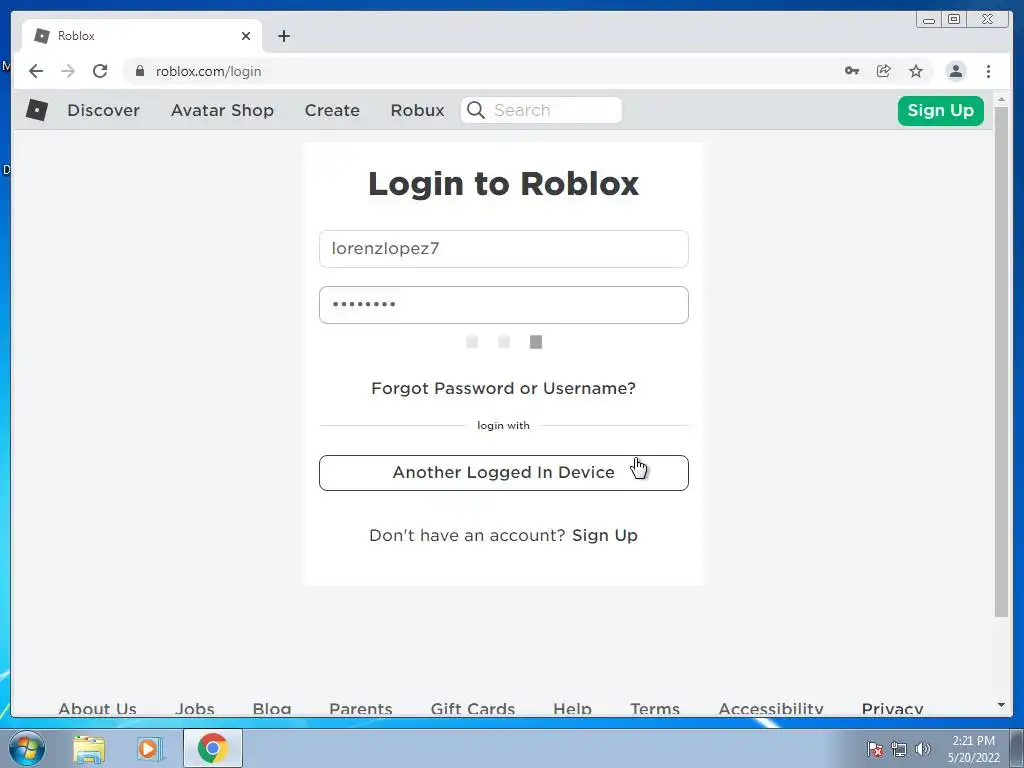Open a new tab with plus button
Viewport: 1024px width, 768px height.
283,36
